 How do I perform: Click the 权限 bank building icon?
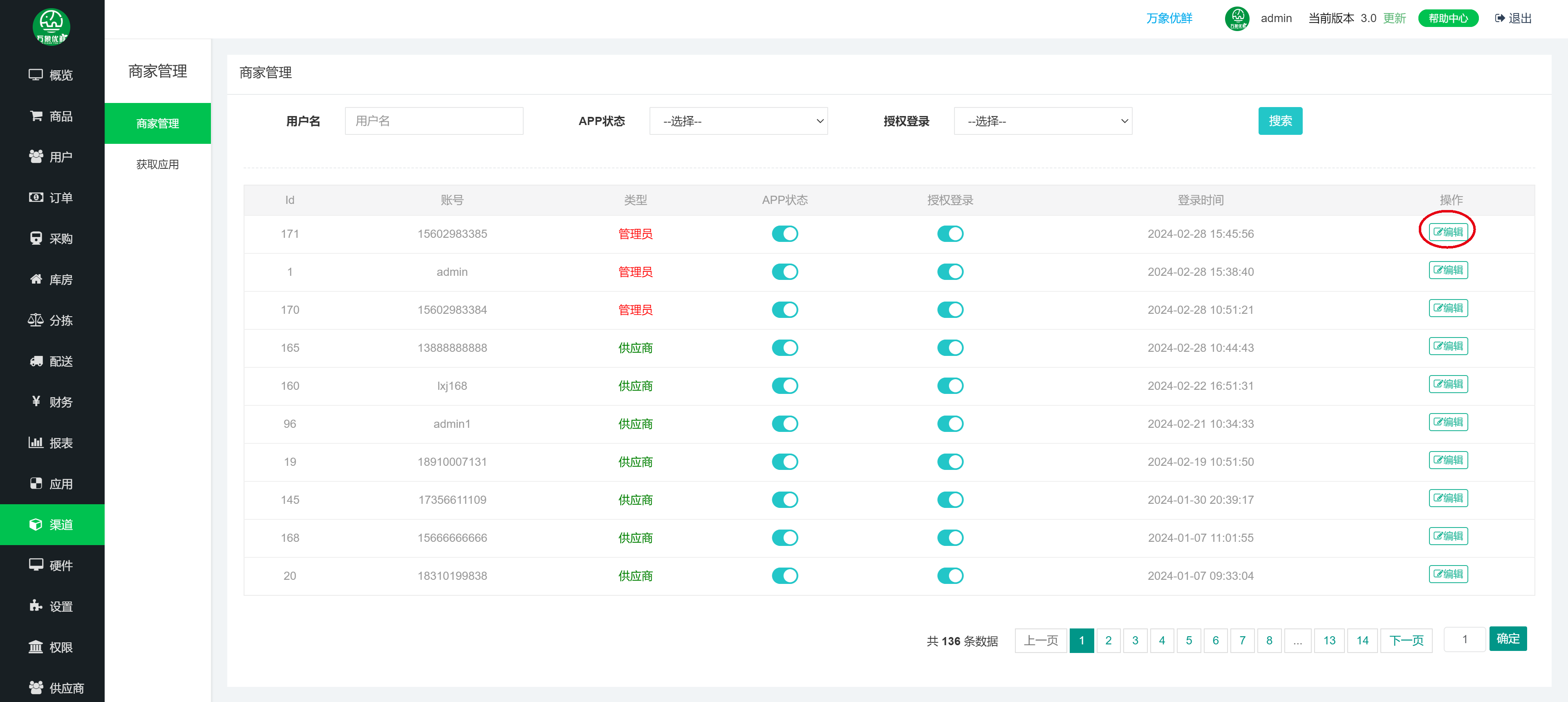(35, 647)
